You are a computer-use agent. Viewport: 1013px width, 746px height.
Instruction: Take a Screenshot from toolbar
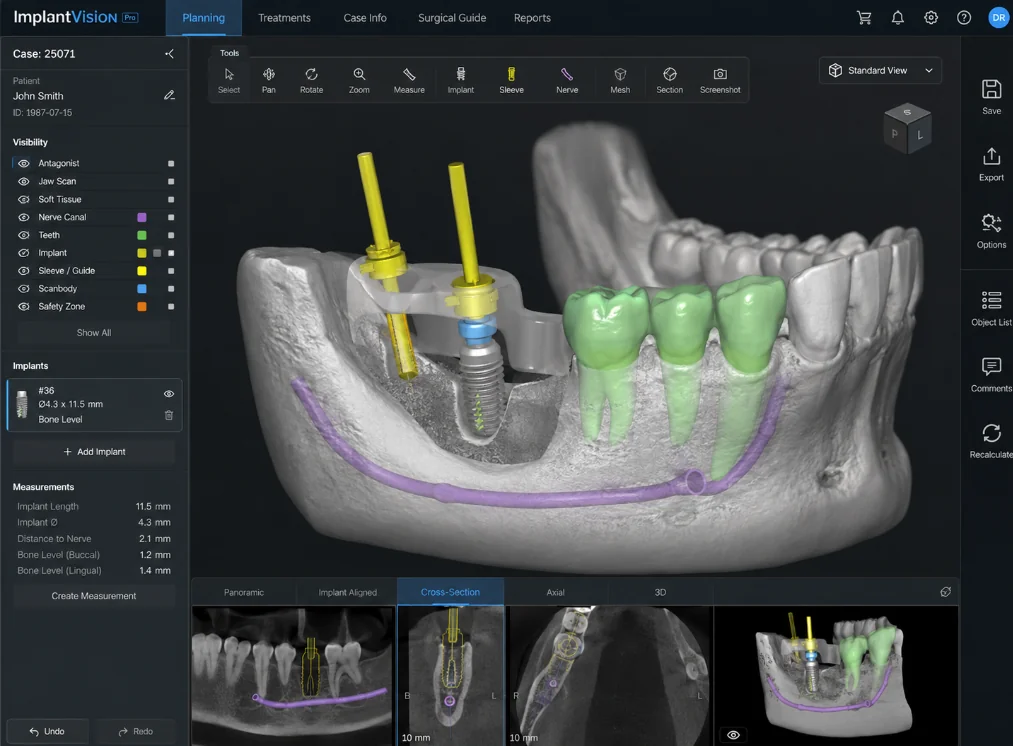click(720, 81)
